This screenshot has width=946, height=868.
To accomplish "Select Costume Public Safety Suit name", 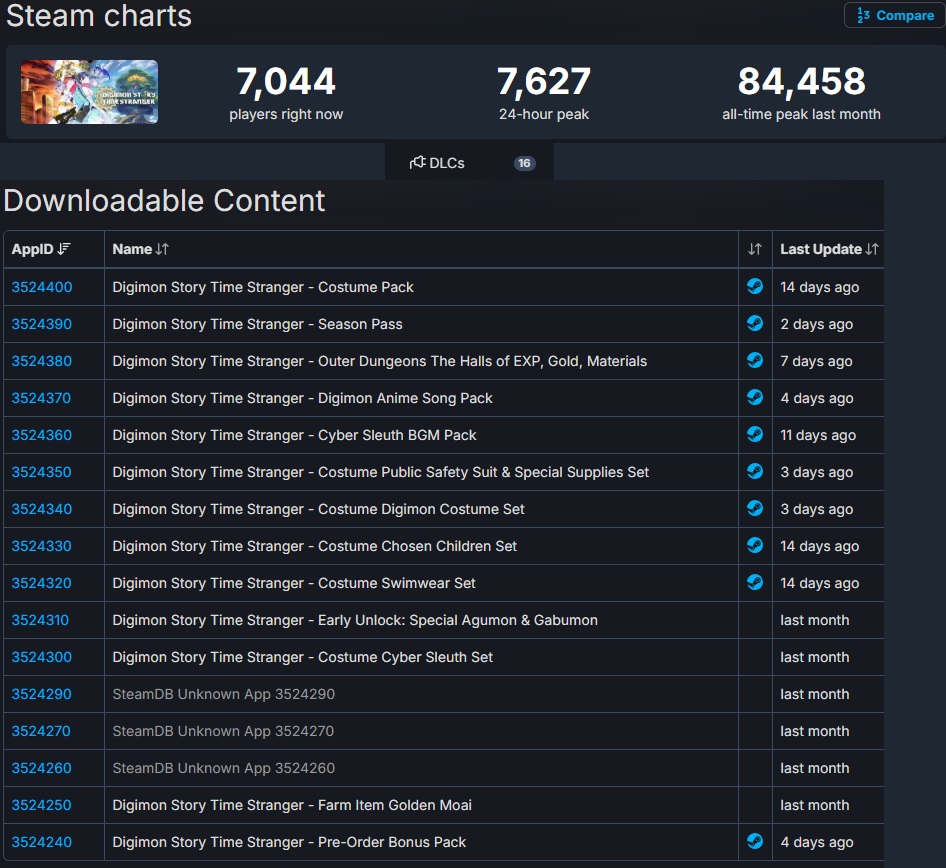I will (x=381, y=472).
